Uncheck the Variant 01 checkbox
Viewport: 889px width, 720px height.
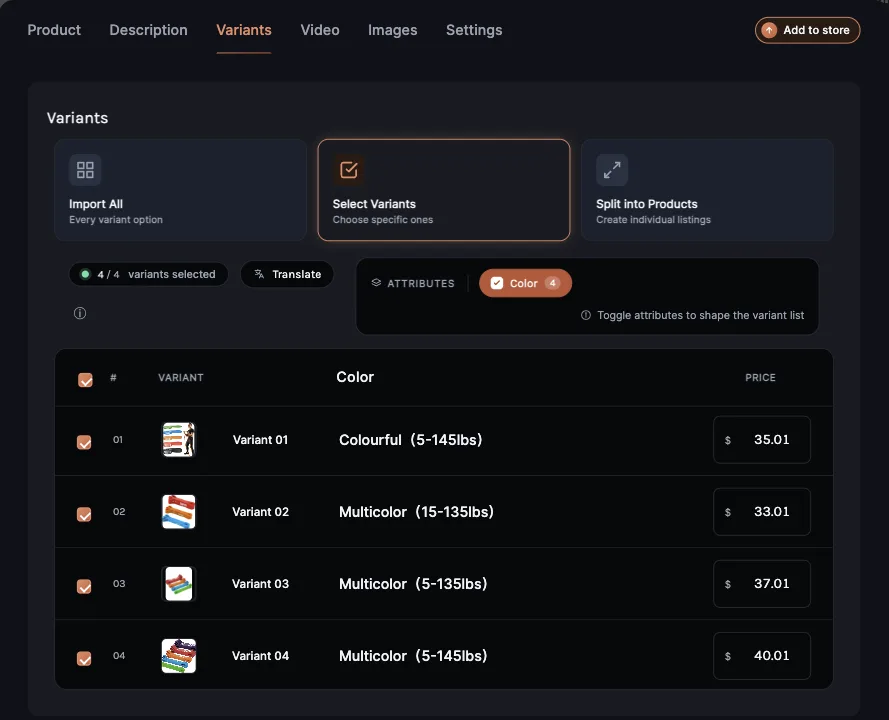(x=84, y=442)
